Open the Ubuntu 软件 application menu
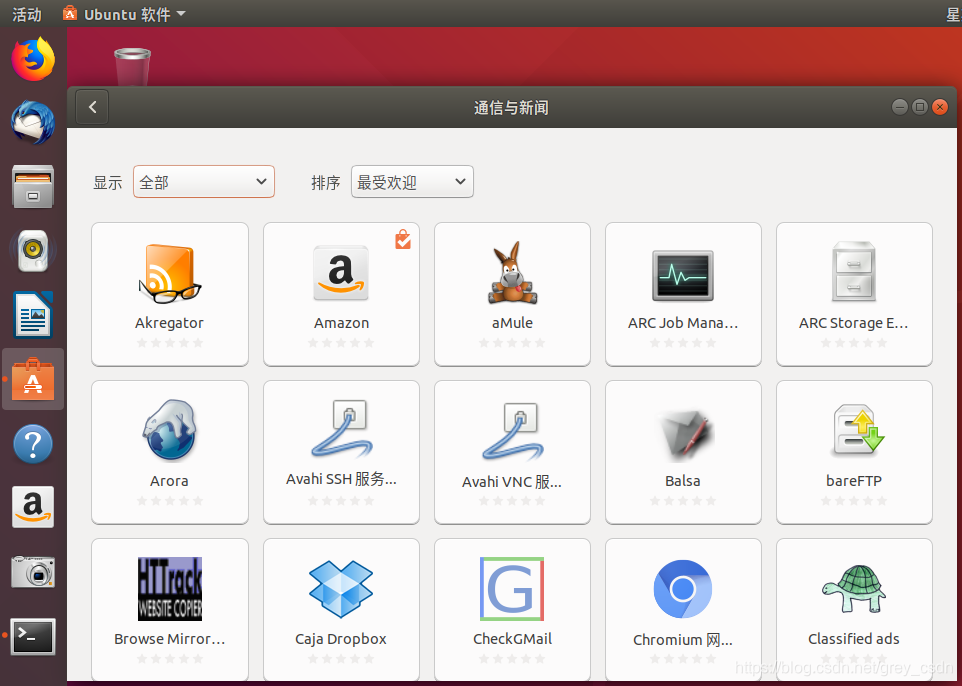This screenshot has height=686, width=962. pos(124,13)
